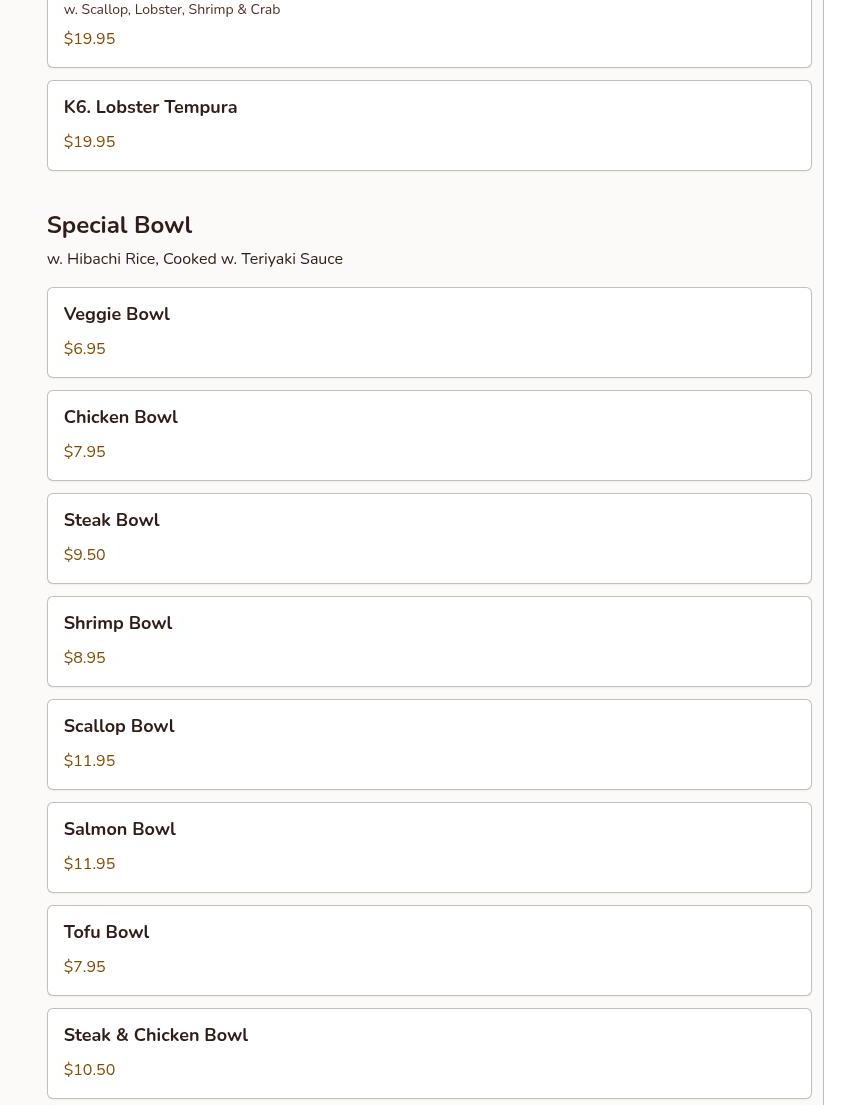
Task: Click the $8.95 Shrimp Bowl price
Action: tap(85, 657)
